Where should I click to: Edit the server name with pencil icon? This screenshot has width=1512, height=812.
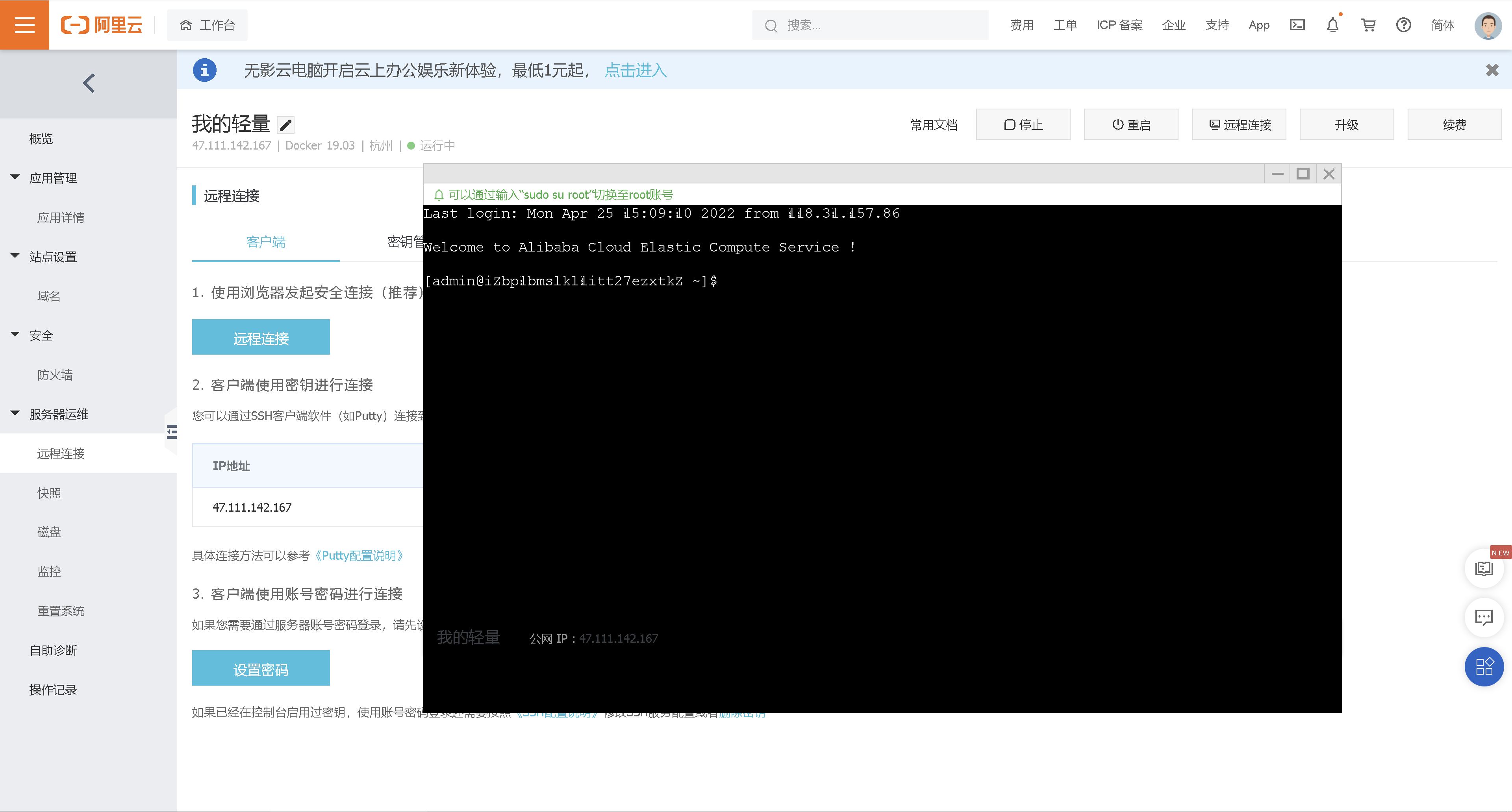point(285,125)
